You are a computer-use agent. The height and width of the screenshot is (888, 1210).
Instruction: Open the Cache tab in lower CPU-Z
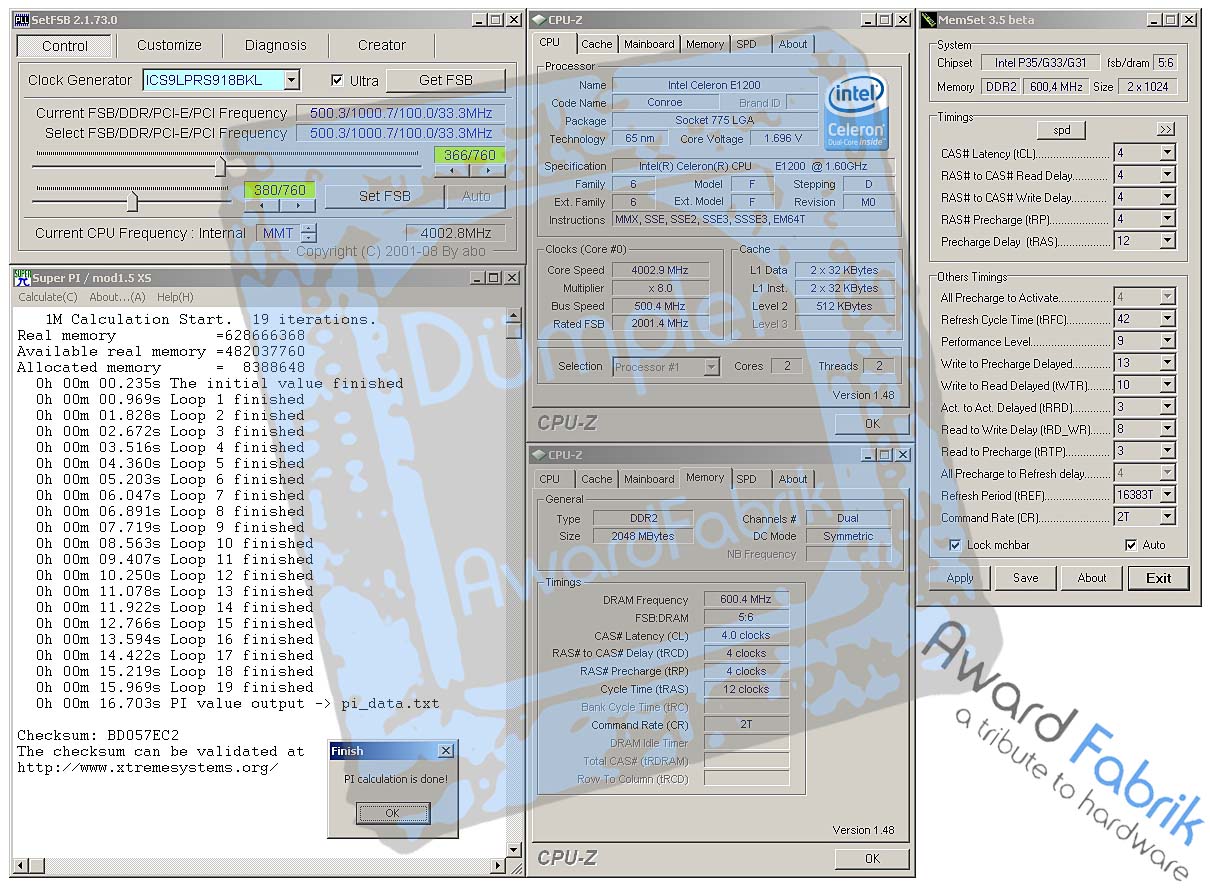(x=597, y=479)
